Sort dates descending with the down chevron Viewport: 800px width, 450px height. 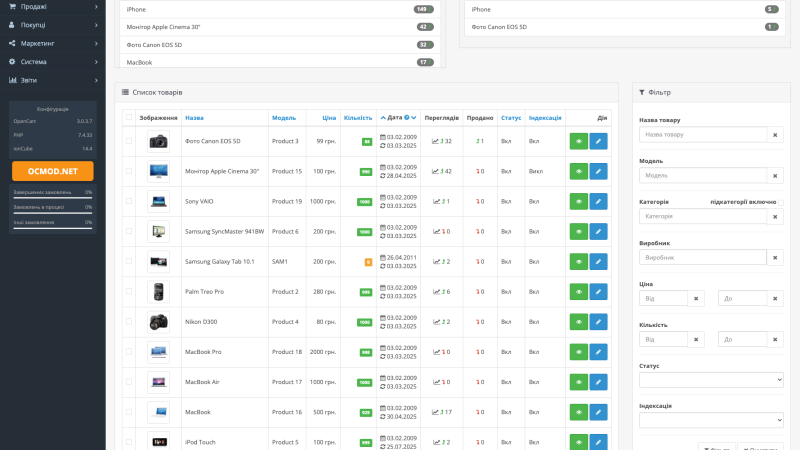click(414, 118)
